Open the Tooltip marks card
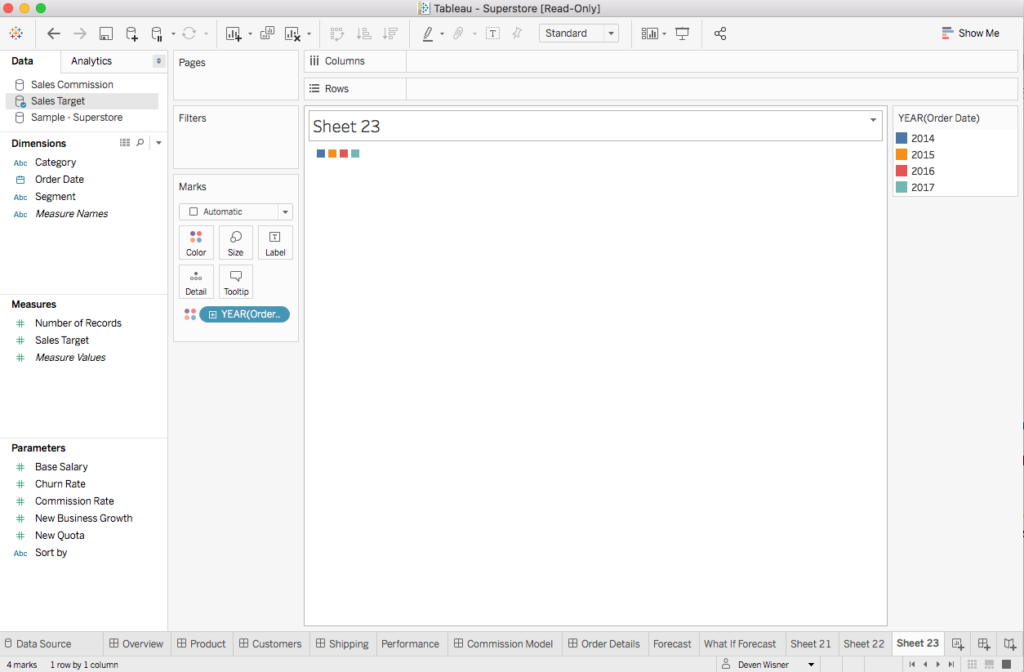This screenshot has height=672, width=1024. [236, 282]
